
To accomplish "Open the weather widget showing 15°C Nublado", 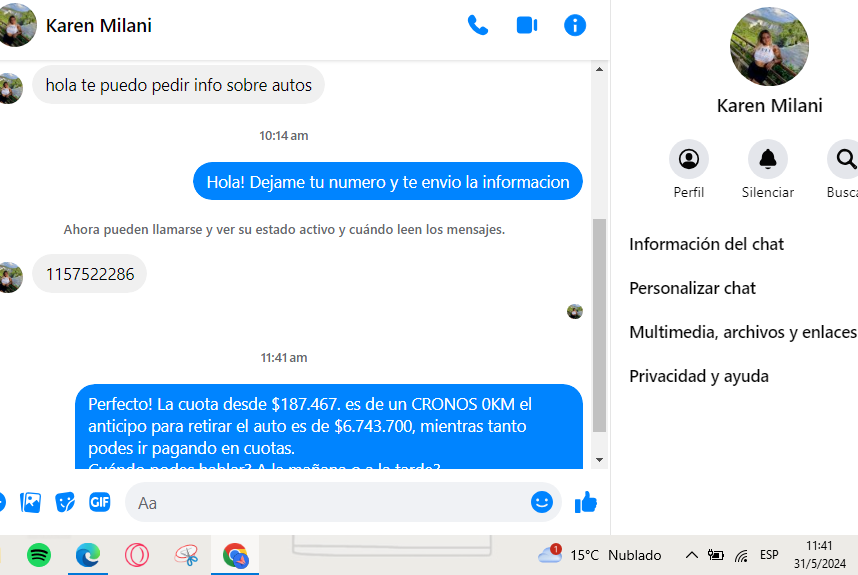I will [x=599, y=555].
